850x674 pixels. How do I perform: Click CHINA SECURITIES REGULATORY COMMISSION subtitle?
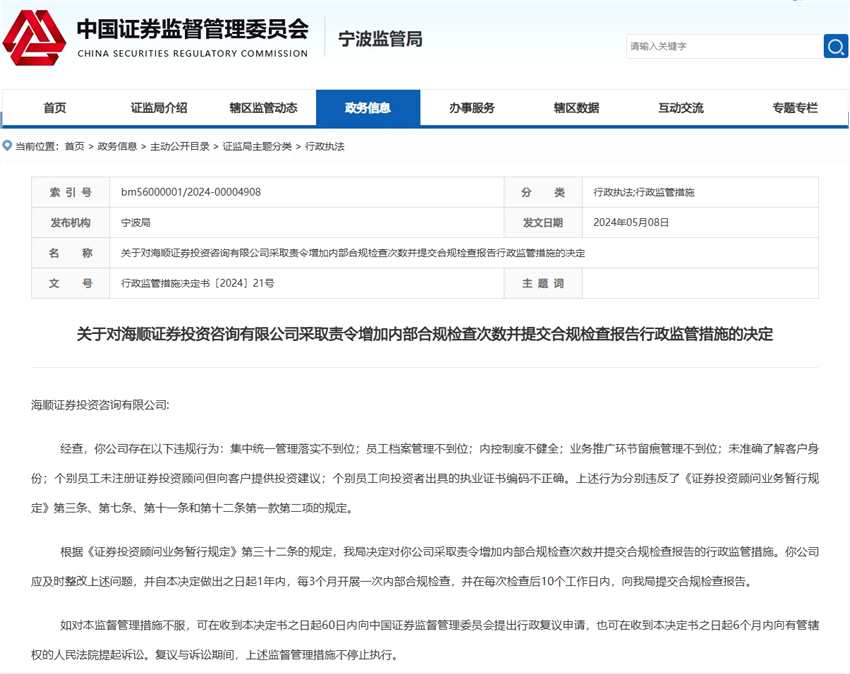point(192,53)
